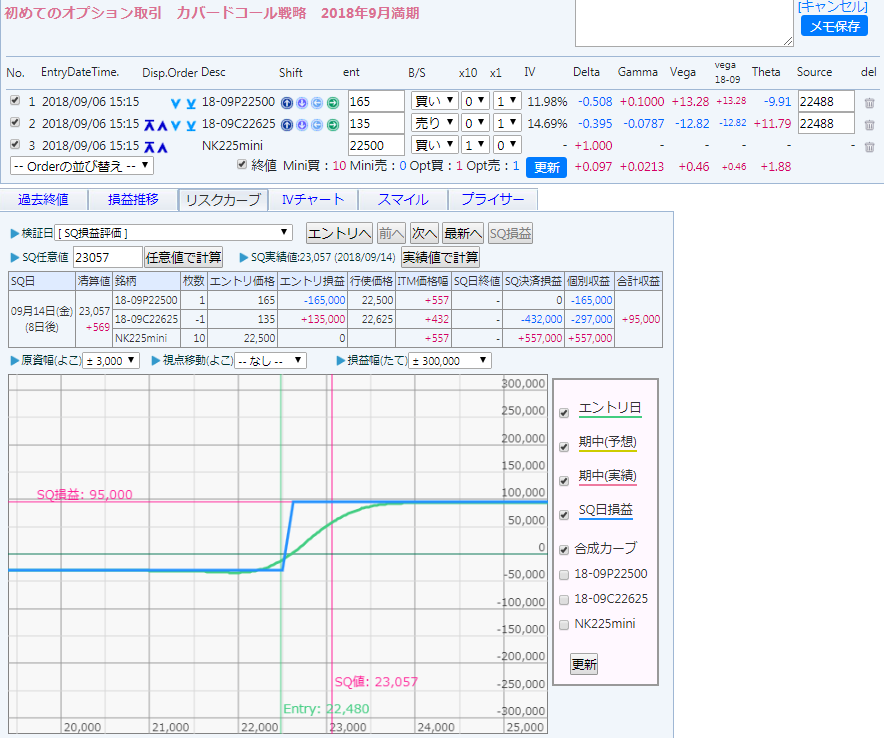Image resolution: width=884 pixels, height=738 pixels.
Task: Open x1 quantity dropdown for order 2
Action: pos(507,123)
